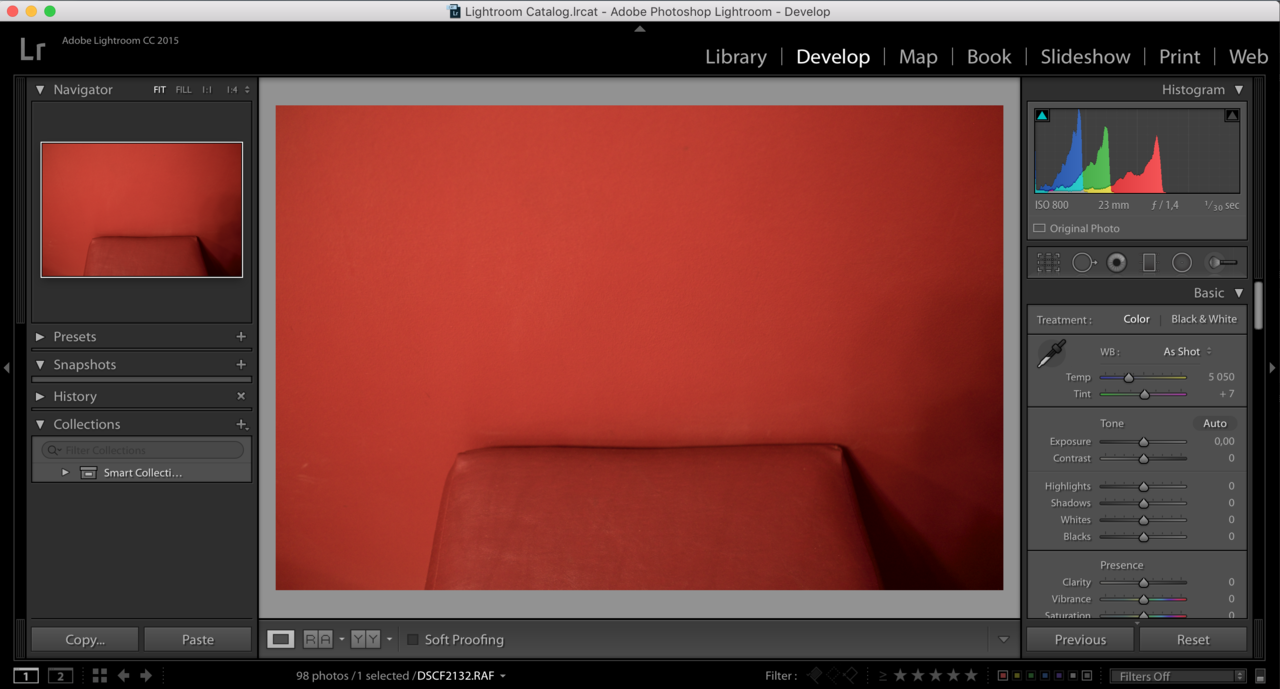Click the Reset button
The width and height of the screenshot is (1280, 689).
[1192, 640]
